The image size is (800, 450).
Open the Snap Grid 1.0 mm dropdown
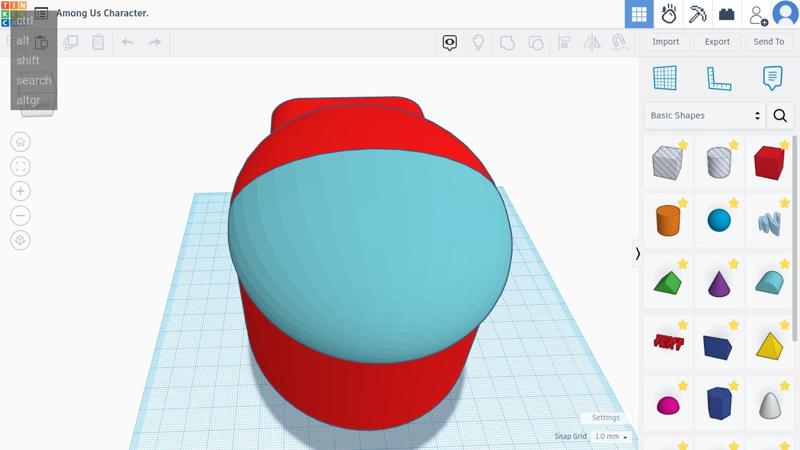(x=611, y=436)
